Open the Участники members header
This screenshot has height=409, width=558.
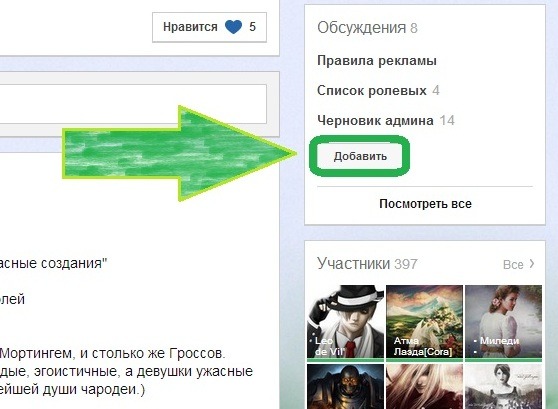353,264
